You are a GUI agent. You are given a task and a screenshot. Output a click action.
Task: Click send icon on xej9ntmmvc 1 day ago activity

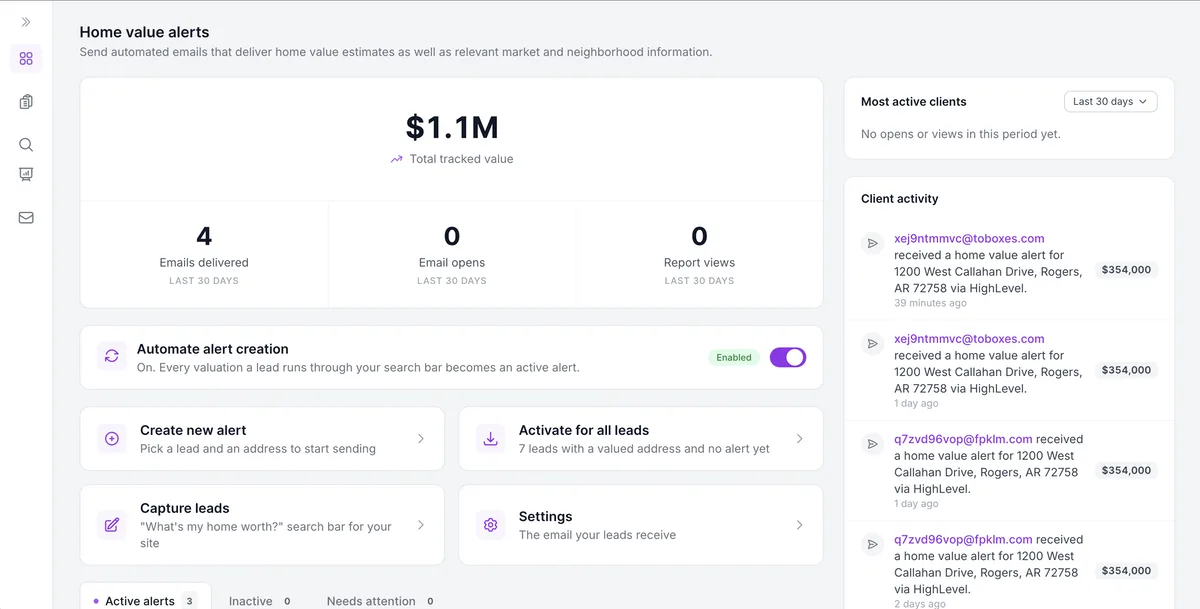tap(873, 343)
